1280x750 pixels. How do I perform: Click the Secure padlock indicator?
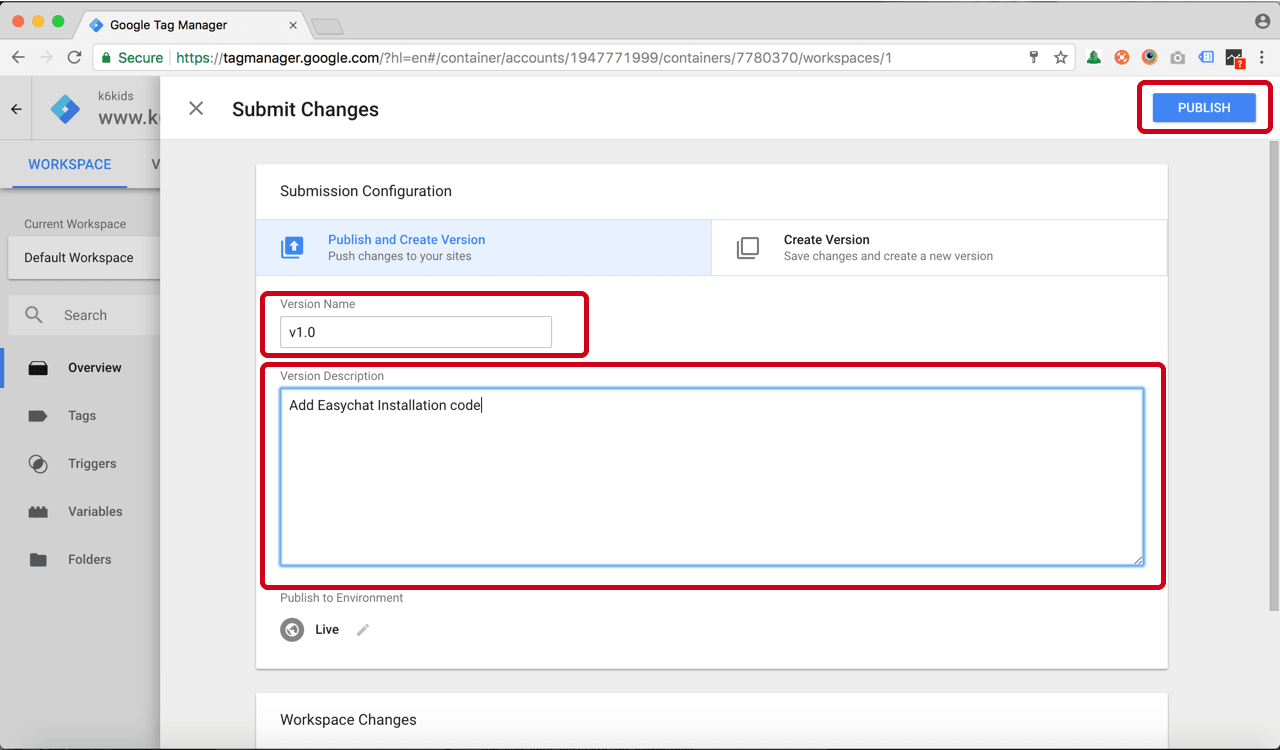pyautogui.click(x=132, y=58)
